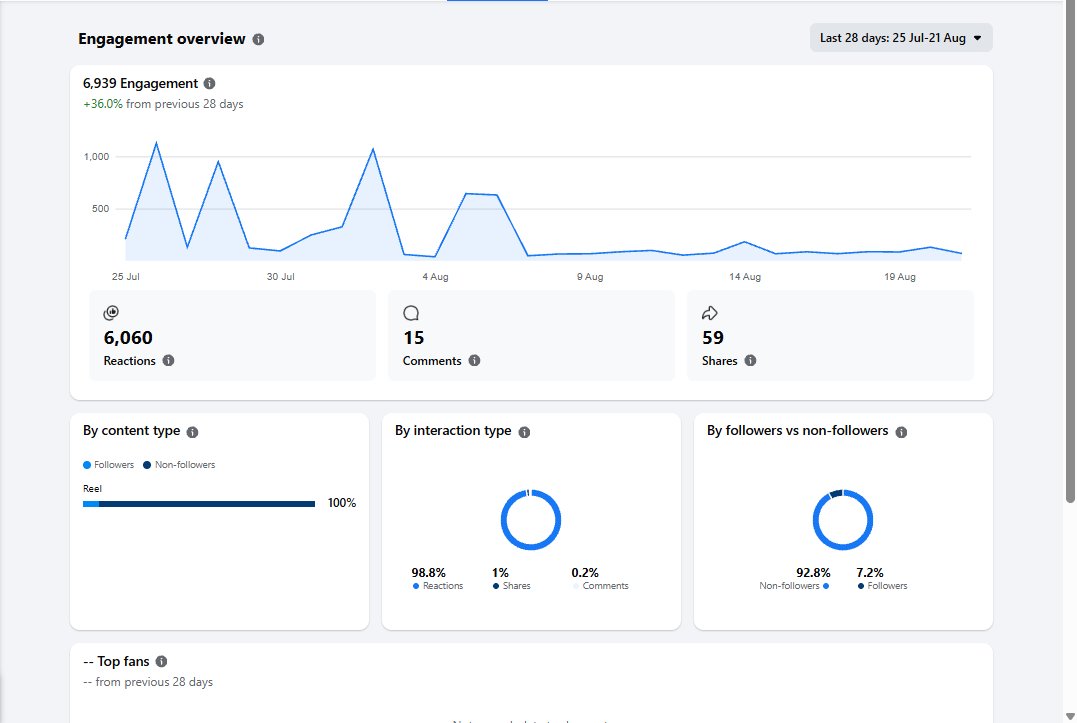The width and height of the screenshot is (1077, 723).
Task: Click info icon next to 6,939 Engagement
Action: coord(209,83)
